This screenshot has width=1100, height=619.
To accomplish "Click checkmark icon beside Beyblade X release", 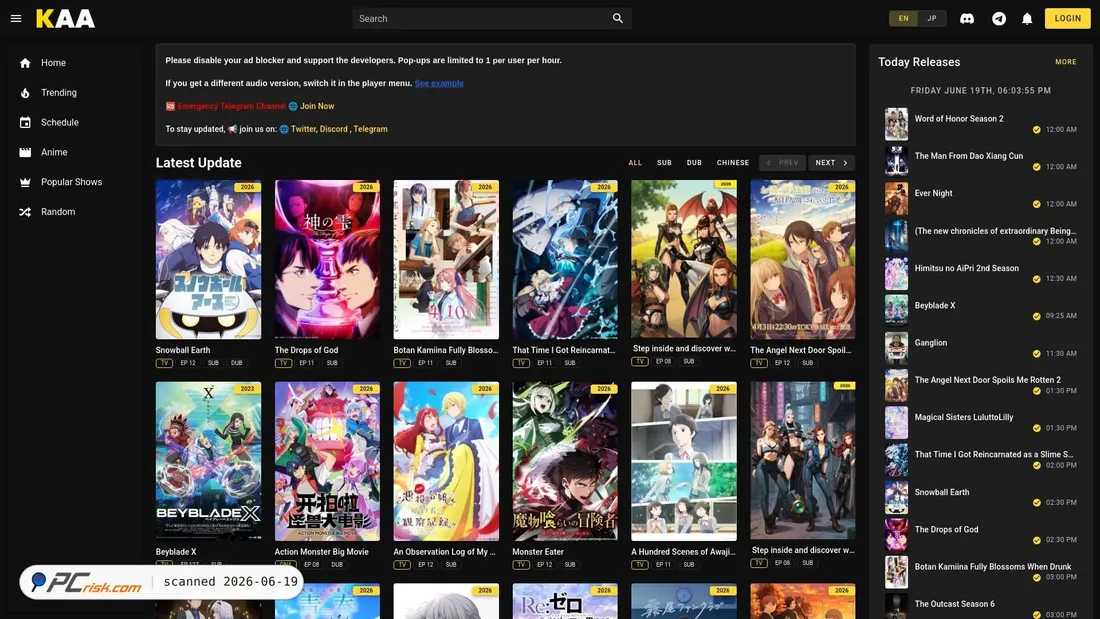I will click(1036, 316).
